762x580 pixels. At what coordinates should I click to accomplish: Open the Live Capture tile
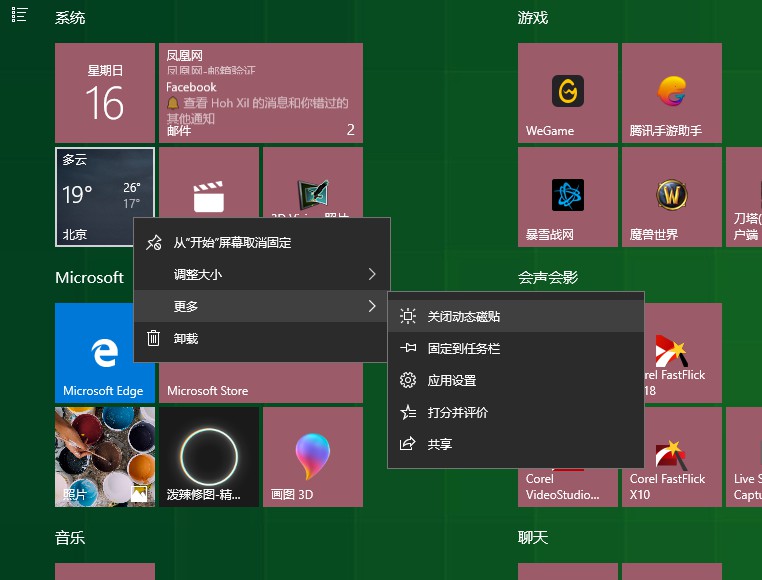(744, 457)
